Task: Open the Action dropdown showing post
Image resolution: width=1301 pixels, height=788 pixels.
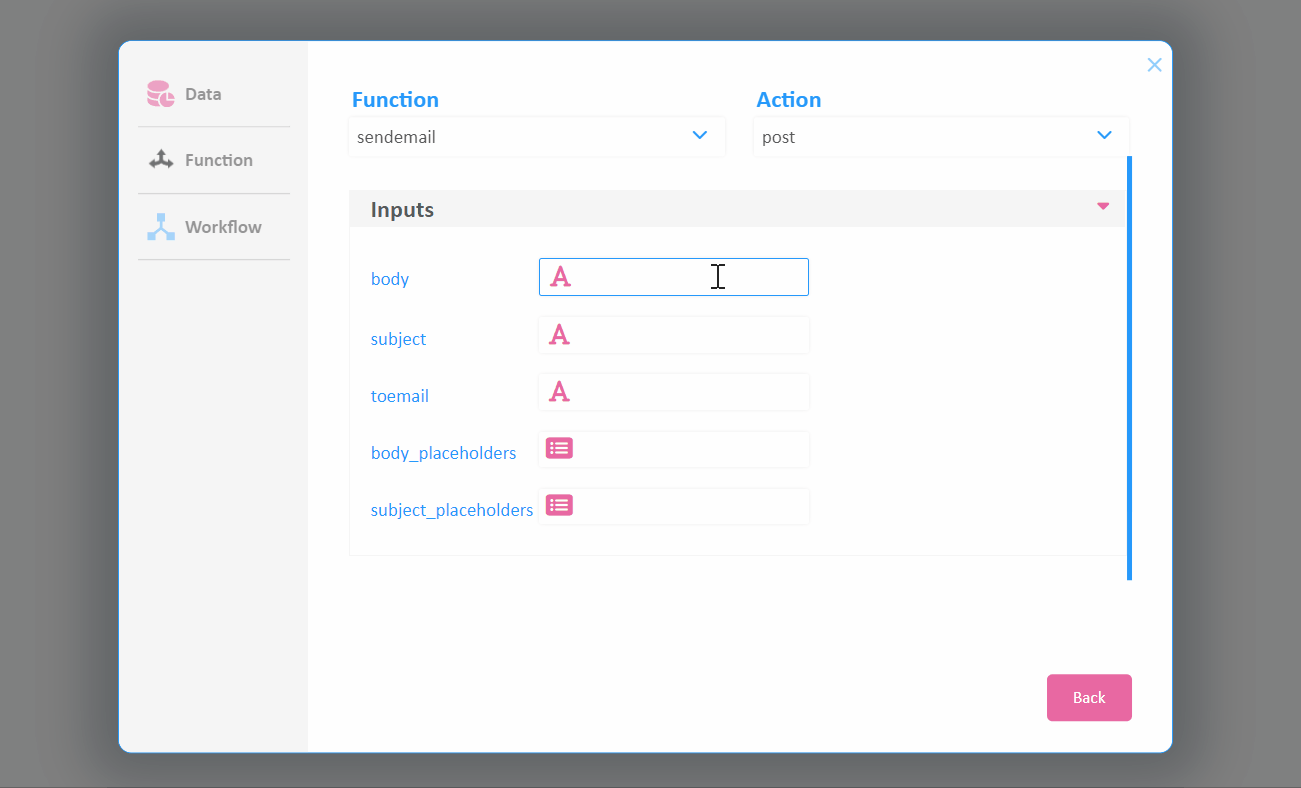Action: [942, 137]
